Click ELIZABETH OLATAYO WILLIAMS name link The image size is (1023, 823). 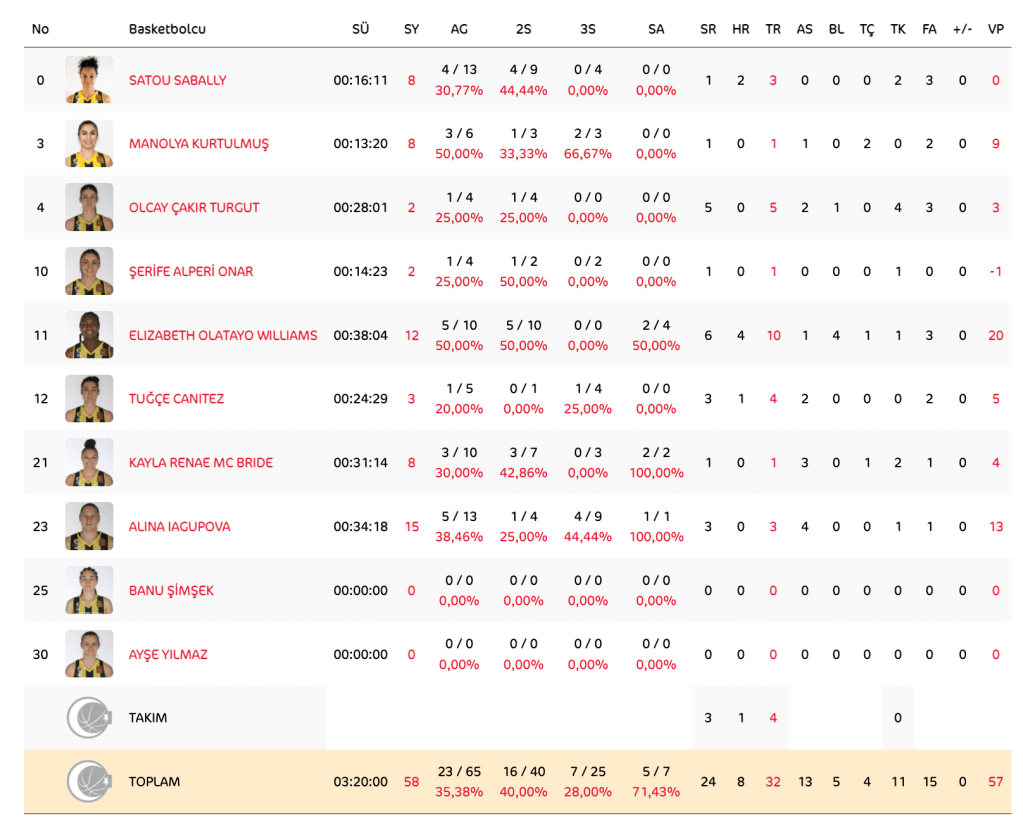223,335
